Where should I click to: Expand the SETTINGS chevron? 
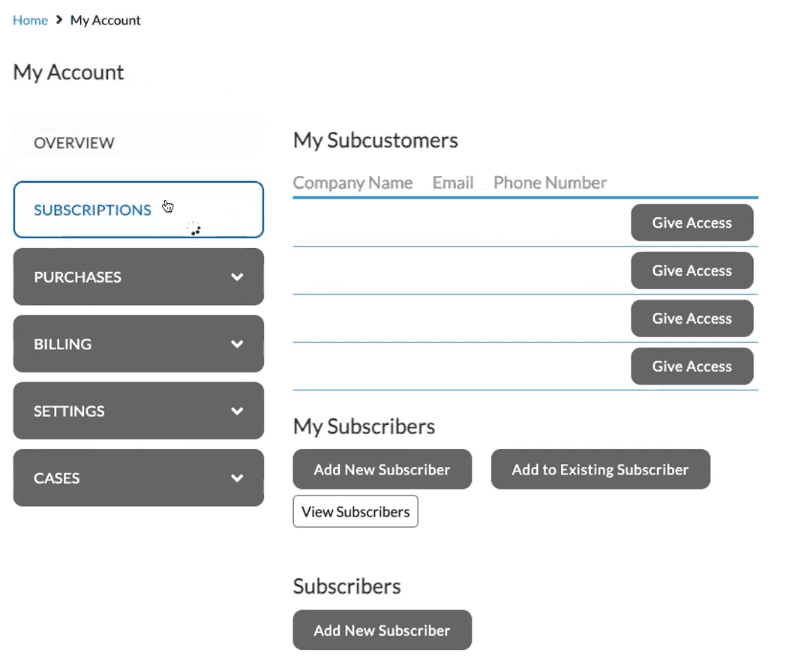pos(237,411)
